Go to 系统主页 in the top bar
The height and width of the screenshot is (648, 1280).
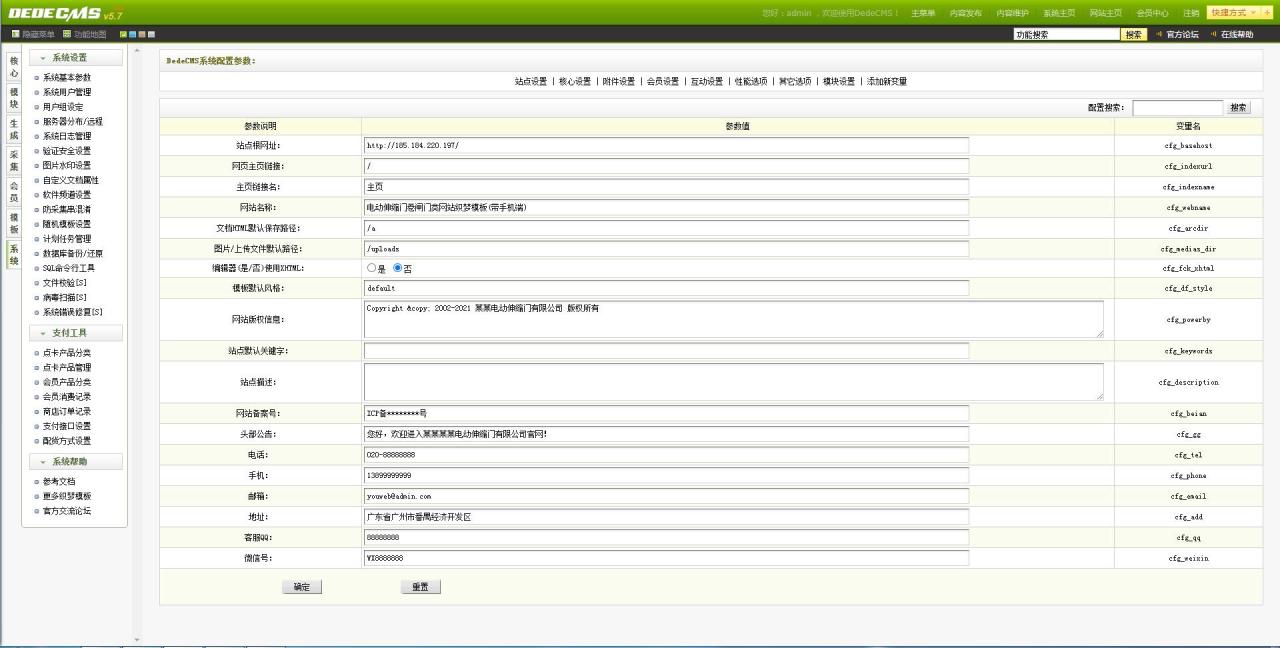click(1060, 13)
